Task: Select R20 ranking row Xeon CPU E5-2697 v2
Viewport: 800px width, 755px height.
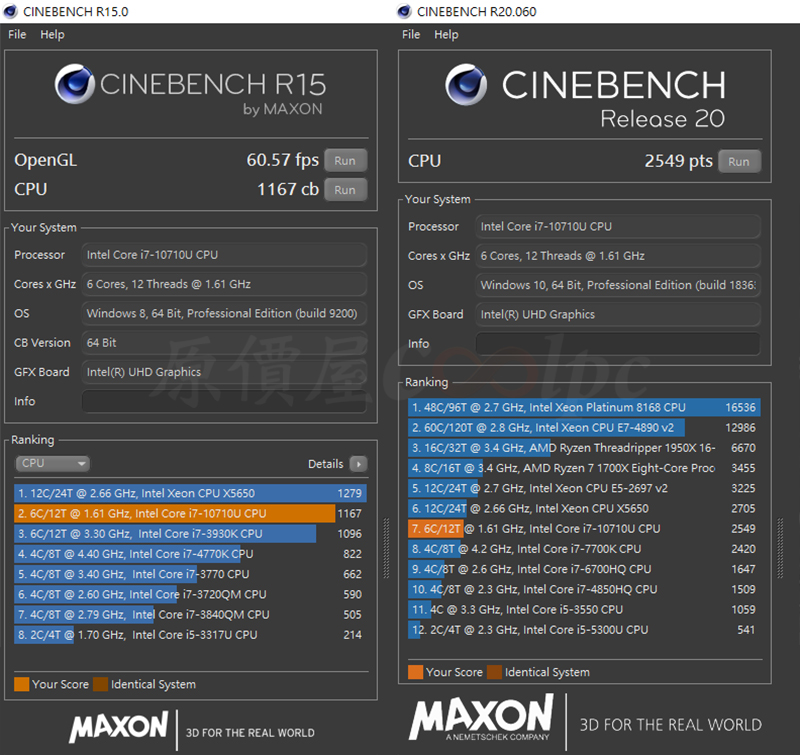Action: (584, 488)
